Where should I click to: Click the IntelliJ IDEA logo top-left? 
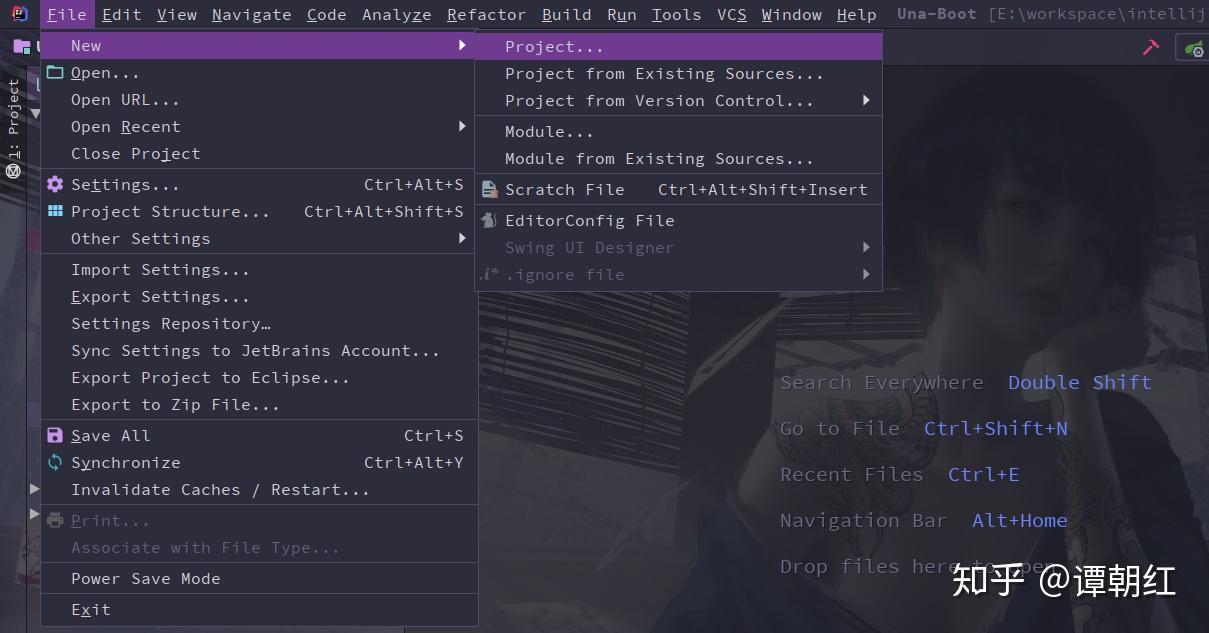click(x=19, y=14)
